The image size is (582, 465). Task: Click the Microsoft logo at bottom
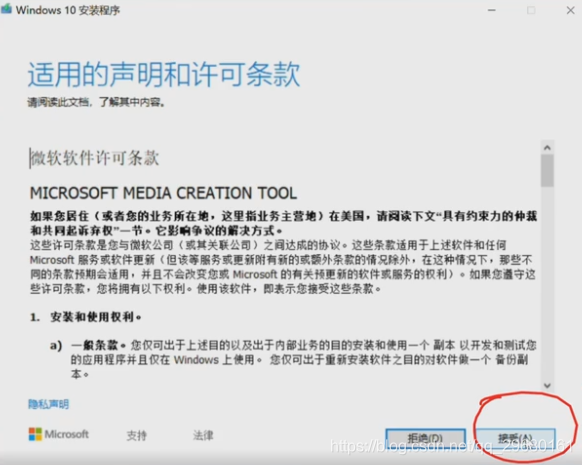[59, 434]
